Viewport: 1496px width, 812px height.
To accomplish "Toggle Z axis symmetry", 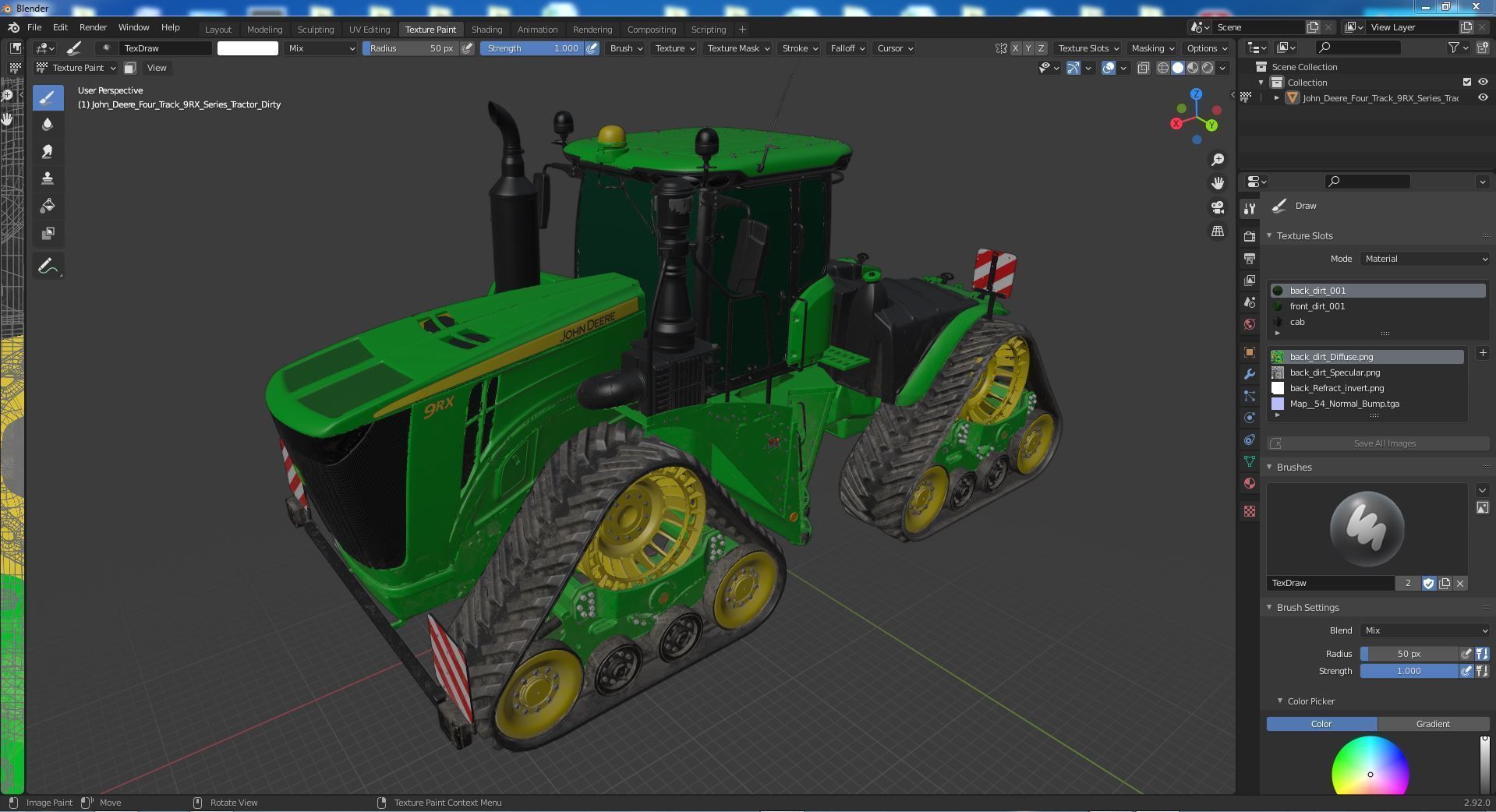I will pos(1041,48).
